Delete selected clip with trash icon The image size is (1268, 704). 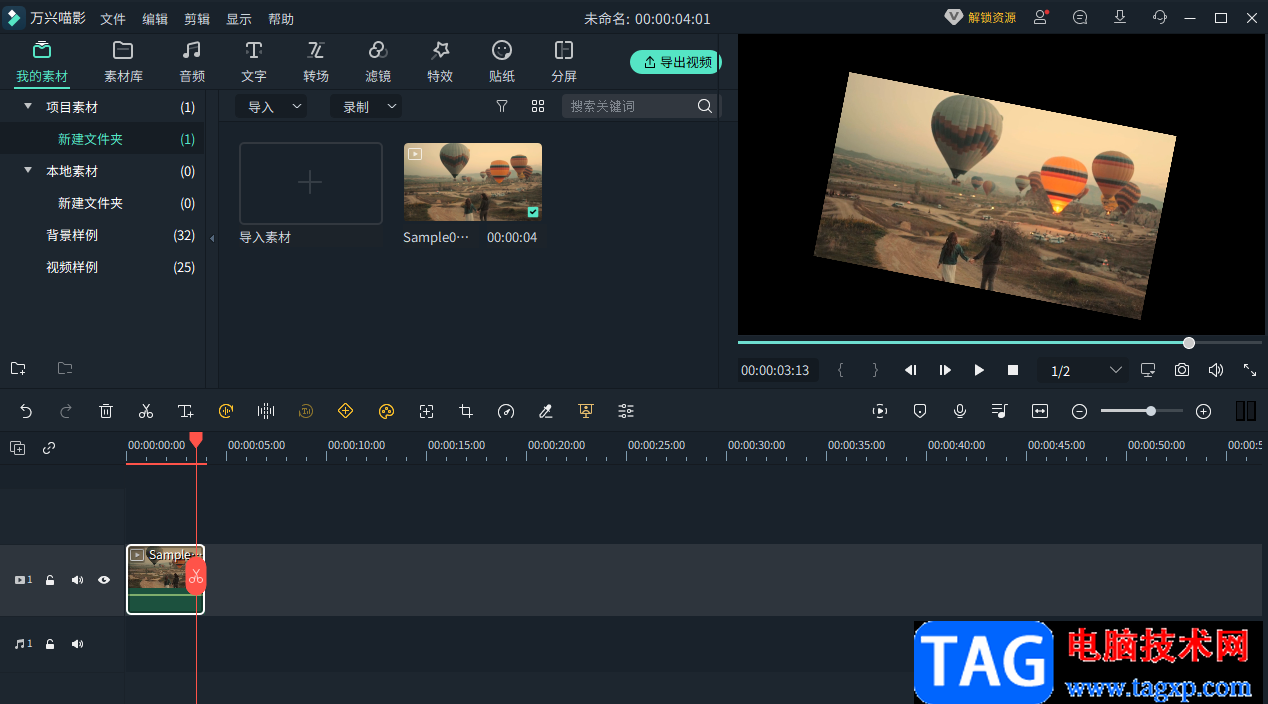pyautogui.click(x=106, y=411)
